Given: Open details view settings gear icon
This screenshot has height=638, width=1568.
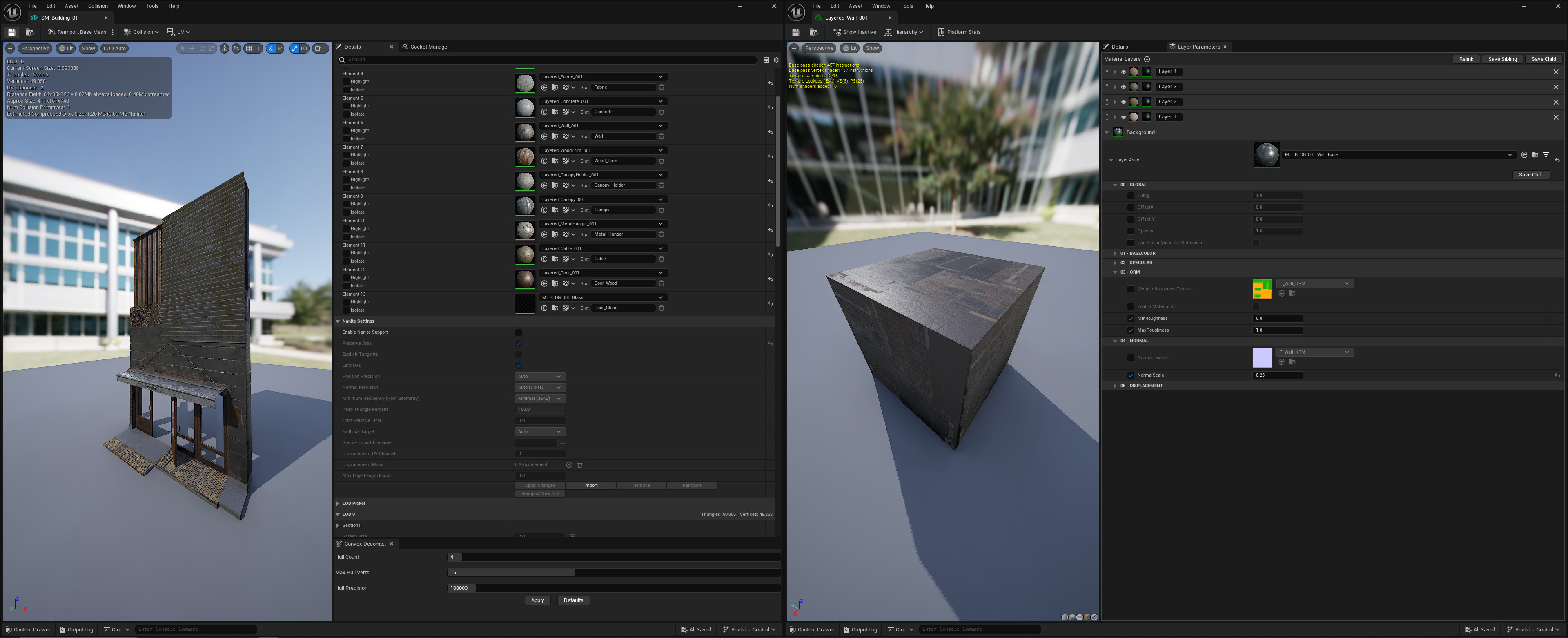Looking at the screenshot, I should pos(776,60).
